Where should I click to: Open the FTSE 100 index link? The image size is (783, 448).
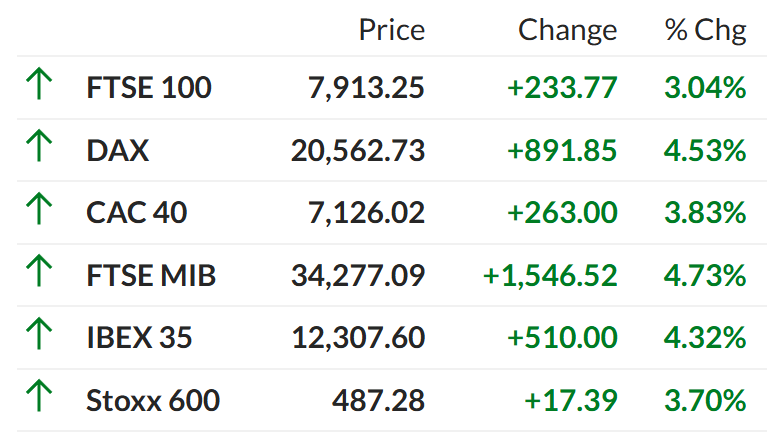[x=149, y=88]
